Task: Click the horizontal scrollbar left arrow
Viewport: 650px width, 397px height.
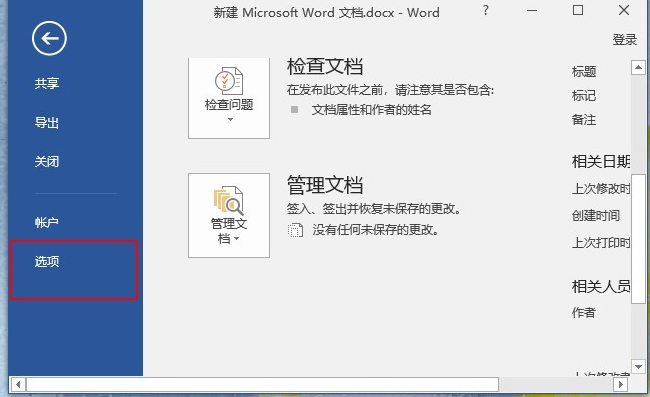Action: [x=18, y=385]
